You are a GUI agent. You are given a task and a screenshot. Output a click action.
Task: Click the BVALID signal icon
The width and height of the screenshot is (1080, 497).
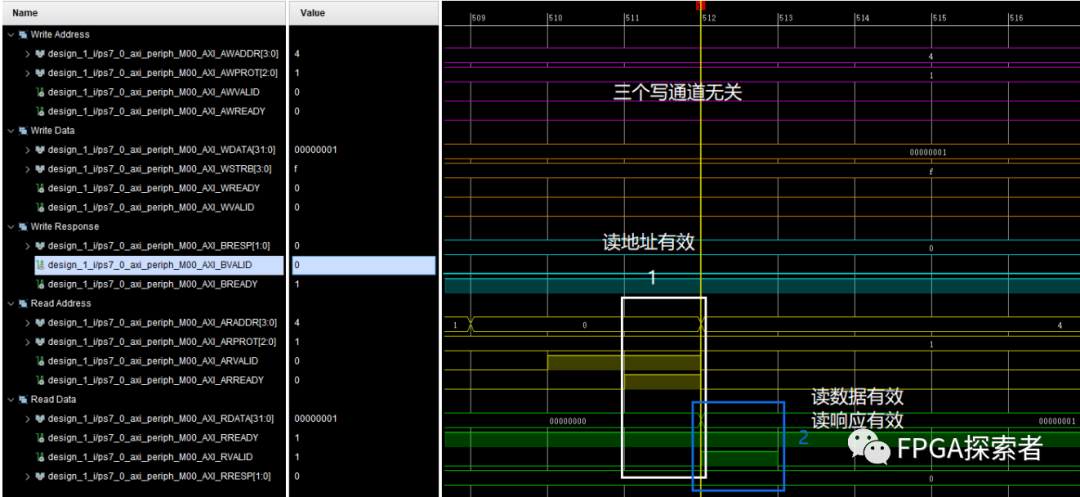tap(41, 265)
